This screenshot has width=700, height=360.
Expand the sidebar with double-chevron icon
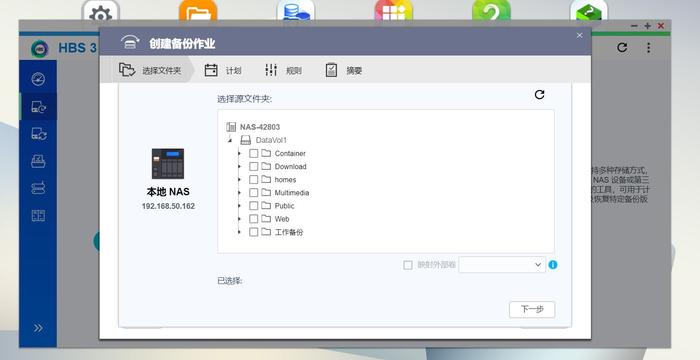click(x=38, y=328)
